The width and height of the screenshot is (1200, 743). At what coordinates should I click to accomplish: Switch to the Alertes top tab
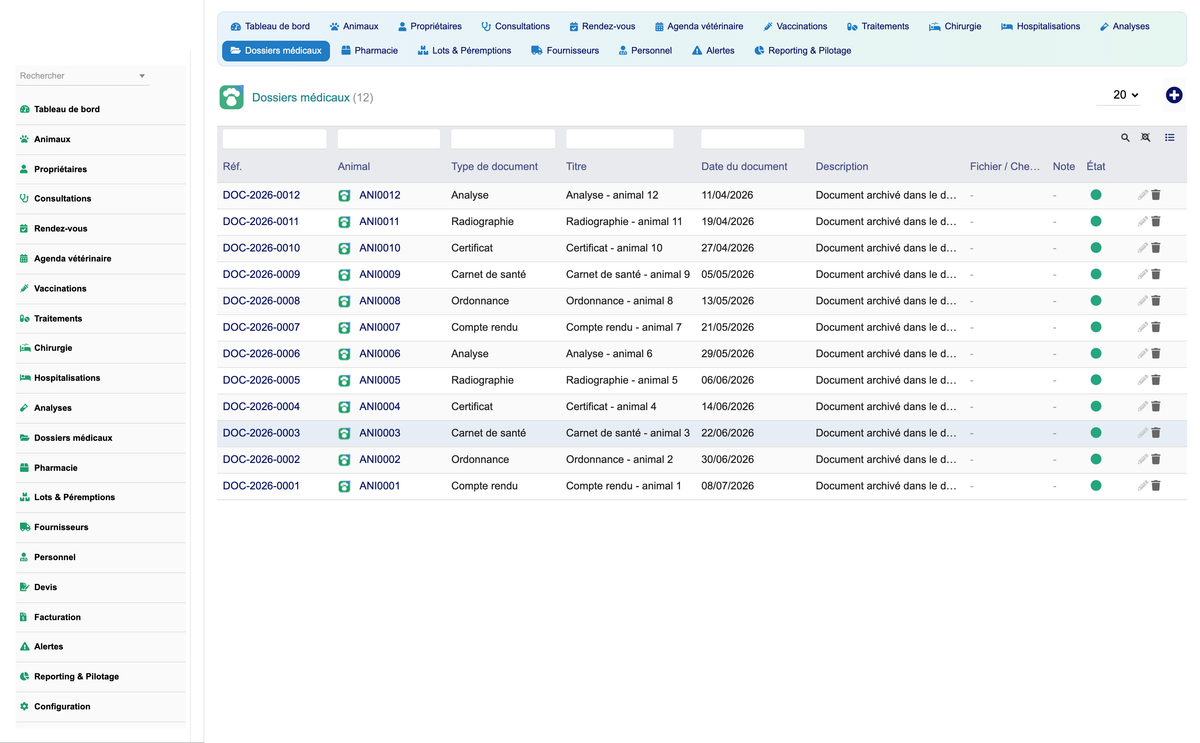coord(713,50)
